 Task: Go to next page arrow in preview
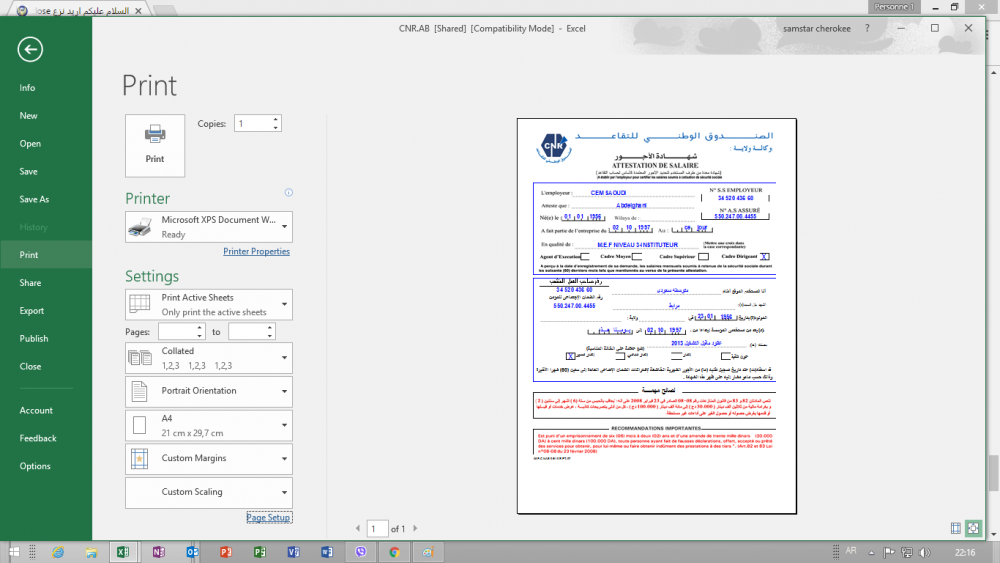[x=415, y=529]
